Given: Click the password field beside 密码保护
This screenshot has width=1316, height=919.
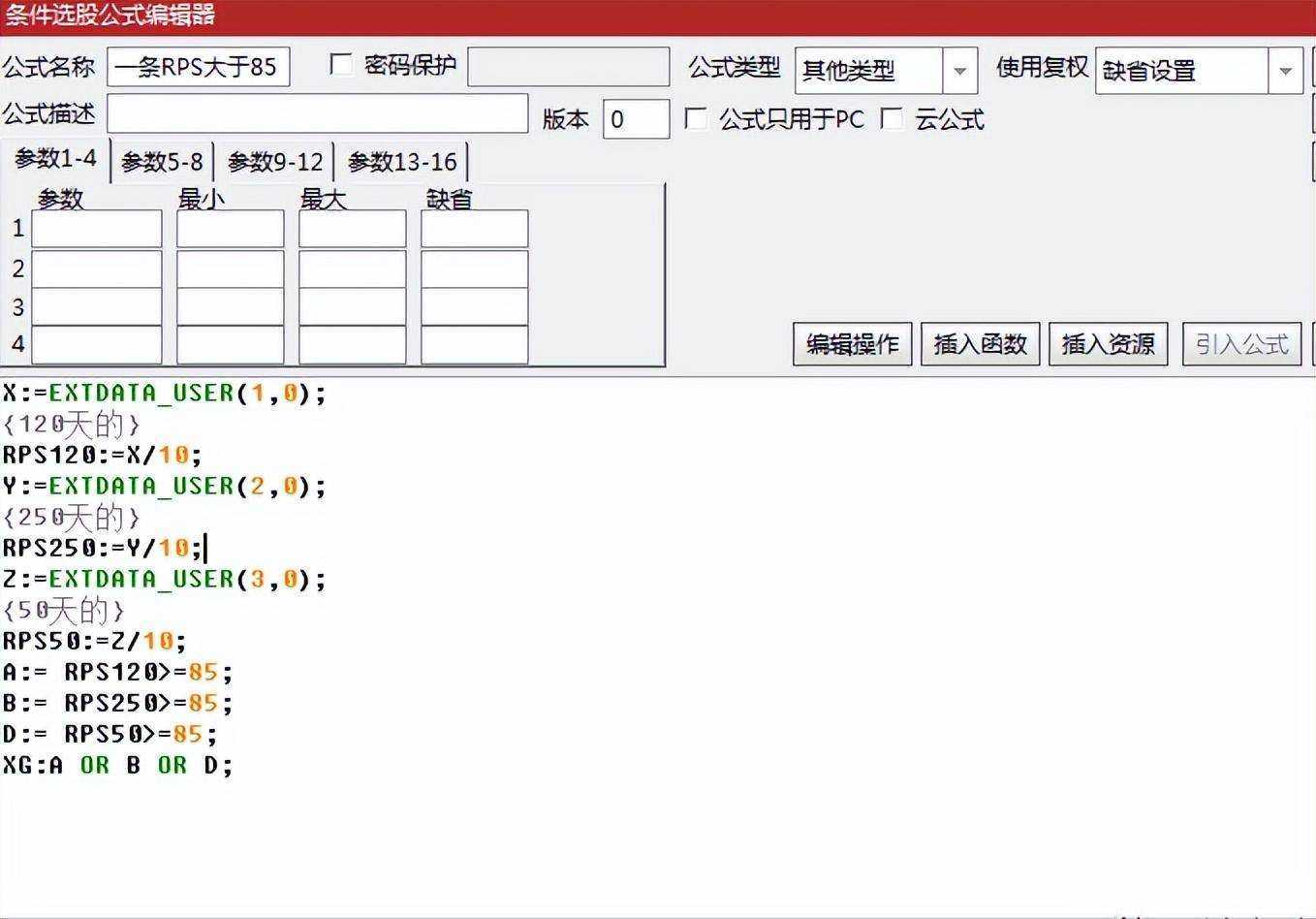Looking at the screenshot, I should [x=568, y=67].
